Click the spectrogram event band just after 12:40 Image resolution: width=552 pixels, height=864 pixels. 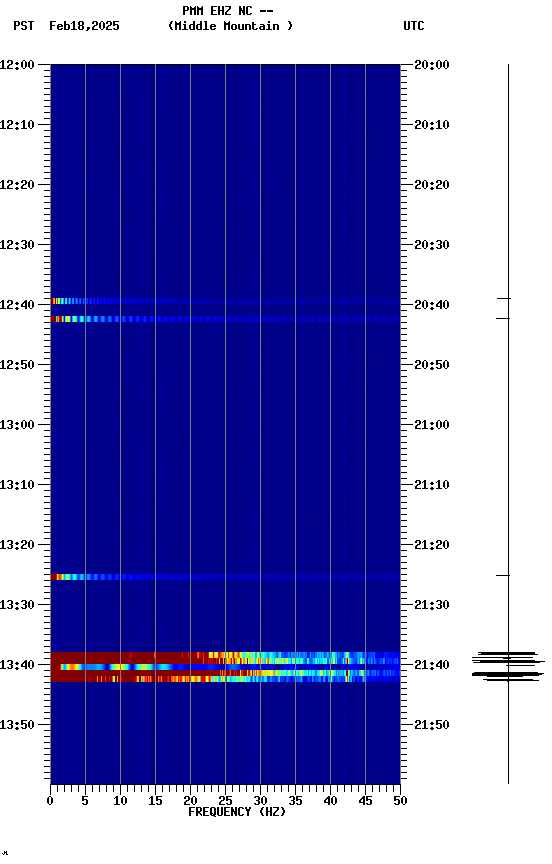pyautogui.click(x=225, y=319)
